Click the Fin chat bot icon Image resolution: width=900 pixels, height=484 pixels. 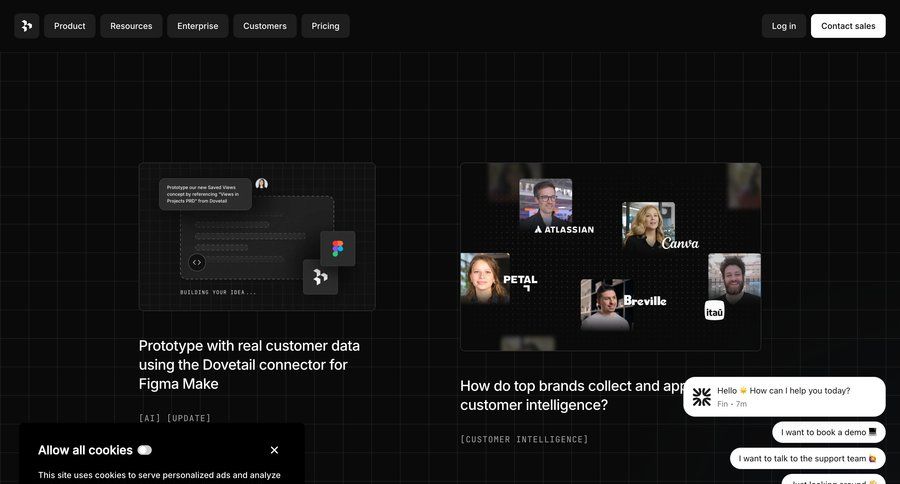702,397
